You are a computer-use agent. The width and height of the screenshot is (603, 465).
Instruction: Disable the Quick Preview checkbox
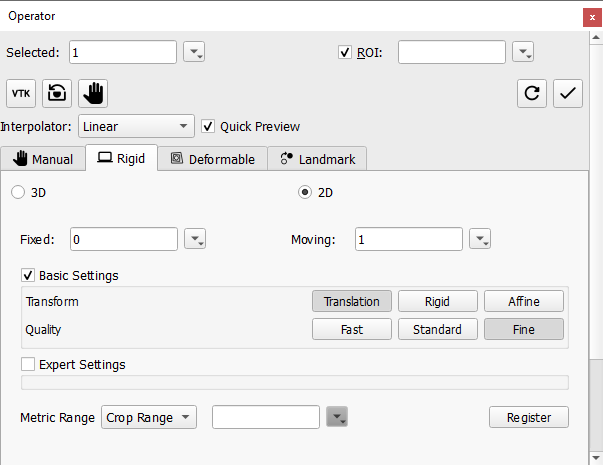click(x=208, y=127)
